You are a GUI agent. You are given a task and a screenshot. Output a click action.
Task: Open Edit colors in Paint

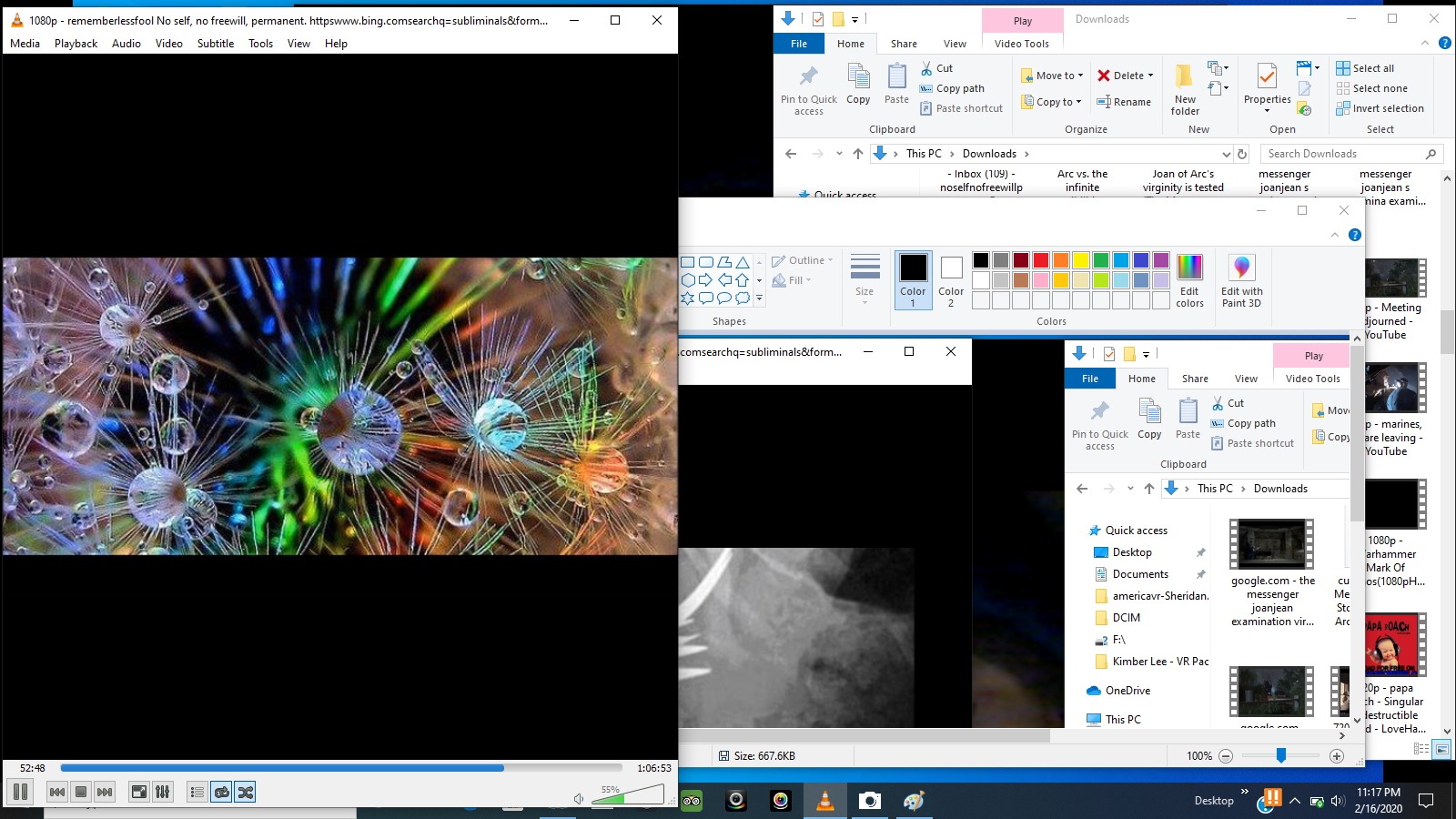[x=1189, y=281]
